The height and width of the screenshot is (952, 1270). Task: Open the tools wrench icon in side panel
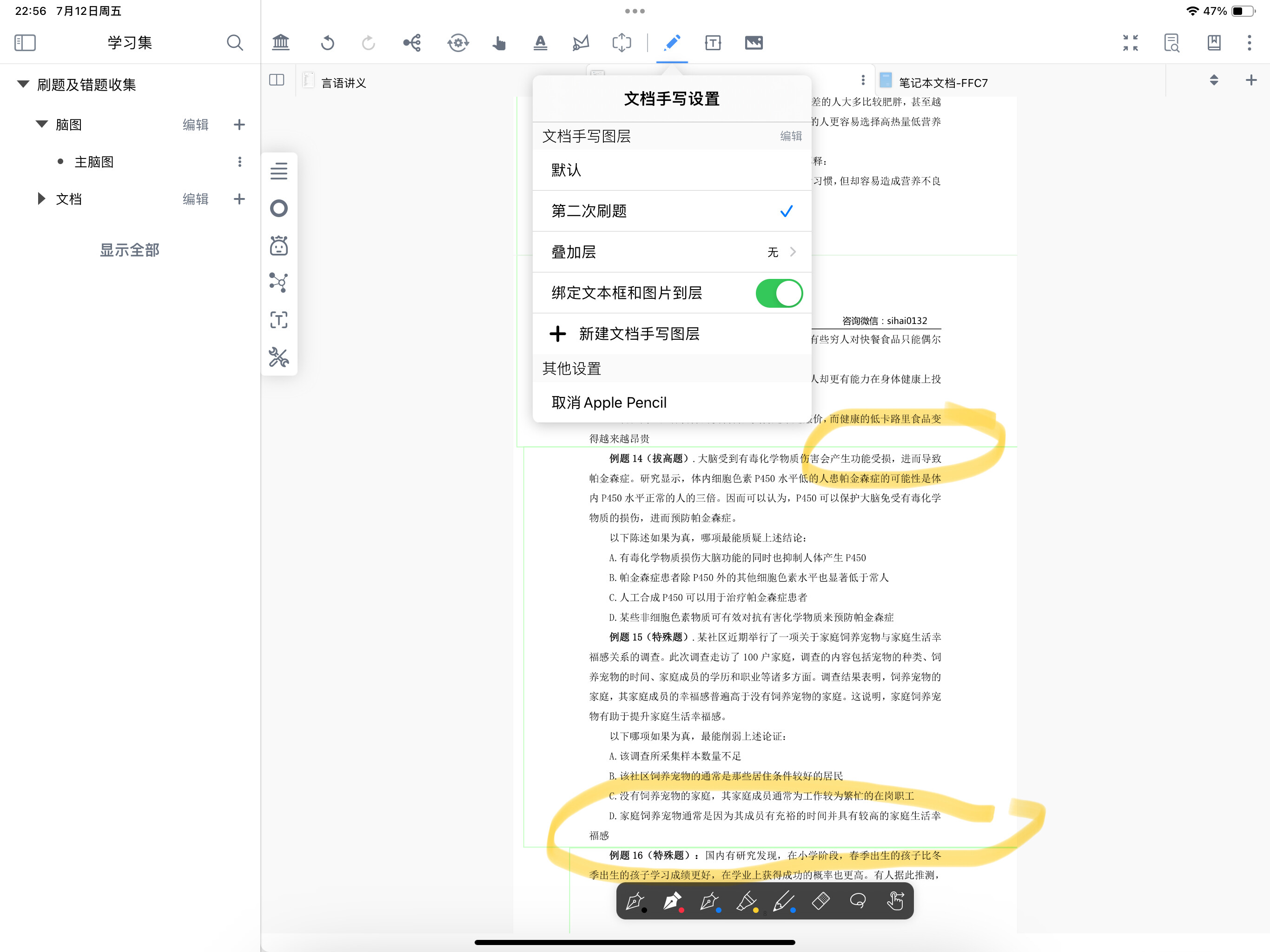click(279, 357)
